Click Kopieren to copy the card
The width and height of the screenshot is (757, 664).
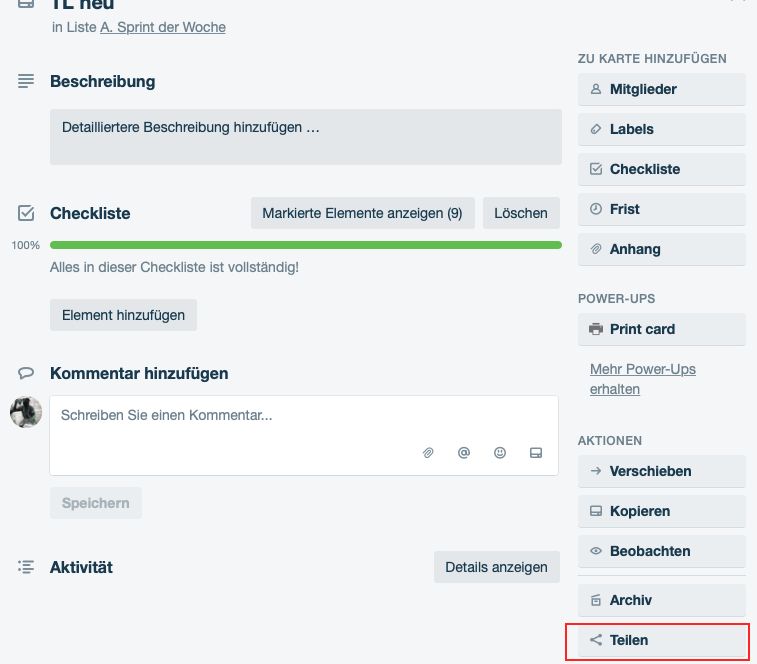(x=661, y=511)
